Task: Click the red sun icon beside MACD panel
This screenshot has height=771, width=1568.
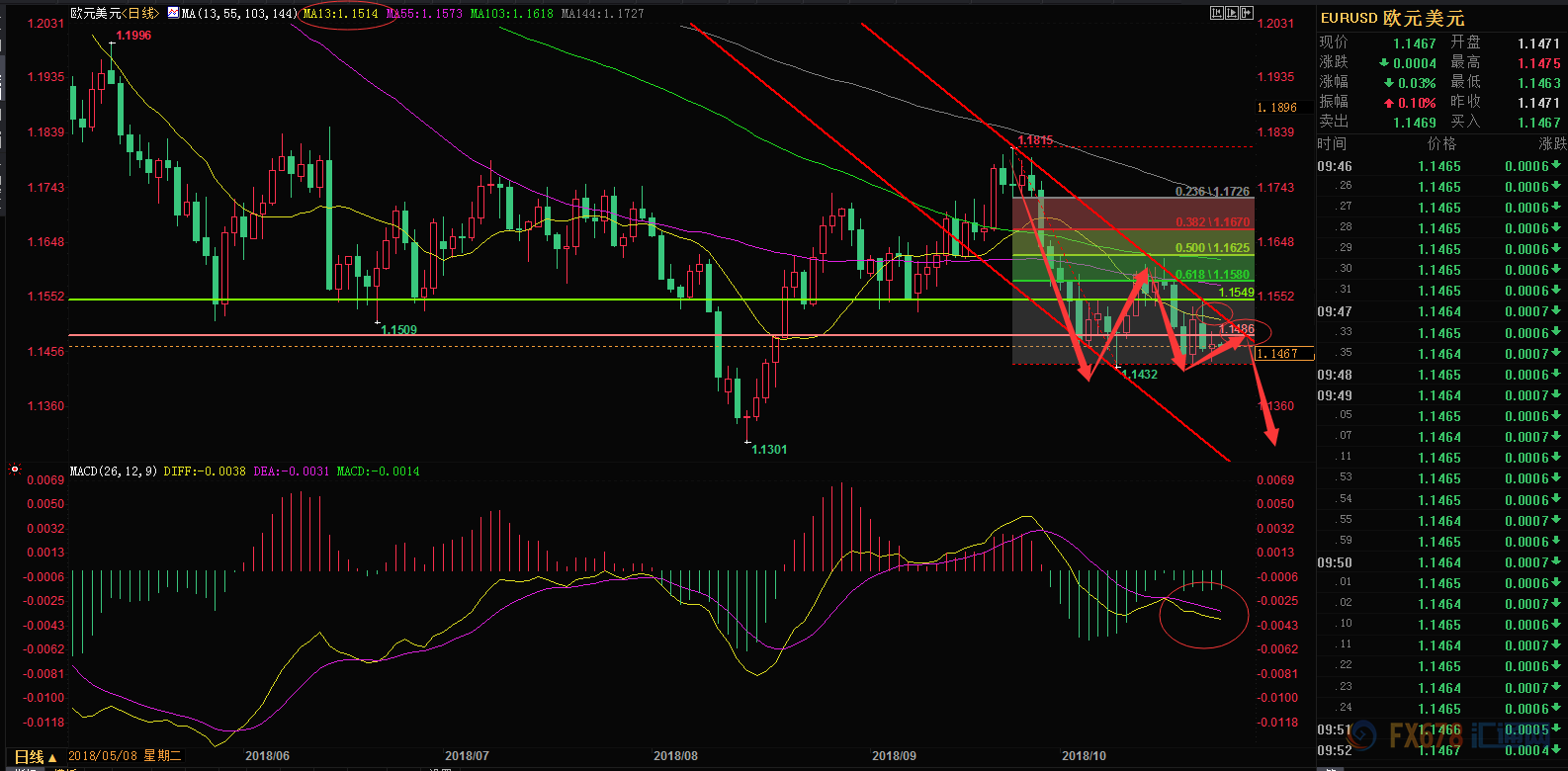Action: [14, 470]
